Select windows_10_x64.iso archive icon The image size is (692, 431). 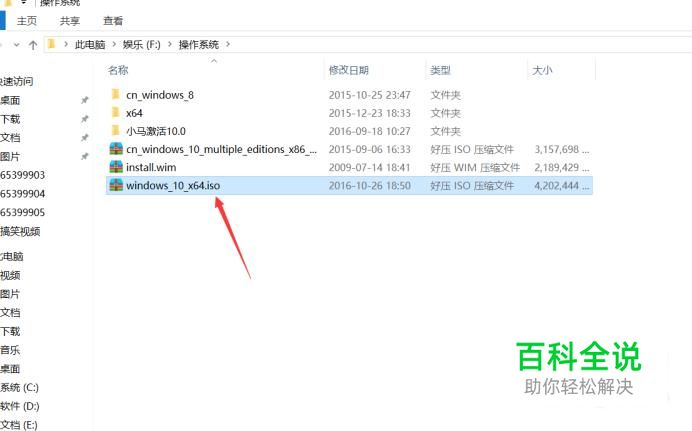tap(116, 185)
